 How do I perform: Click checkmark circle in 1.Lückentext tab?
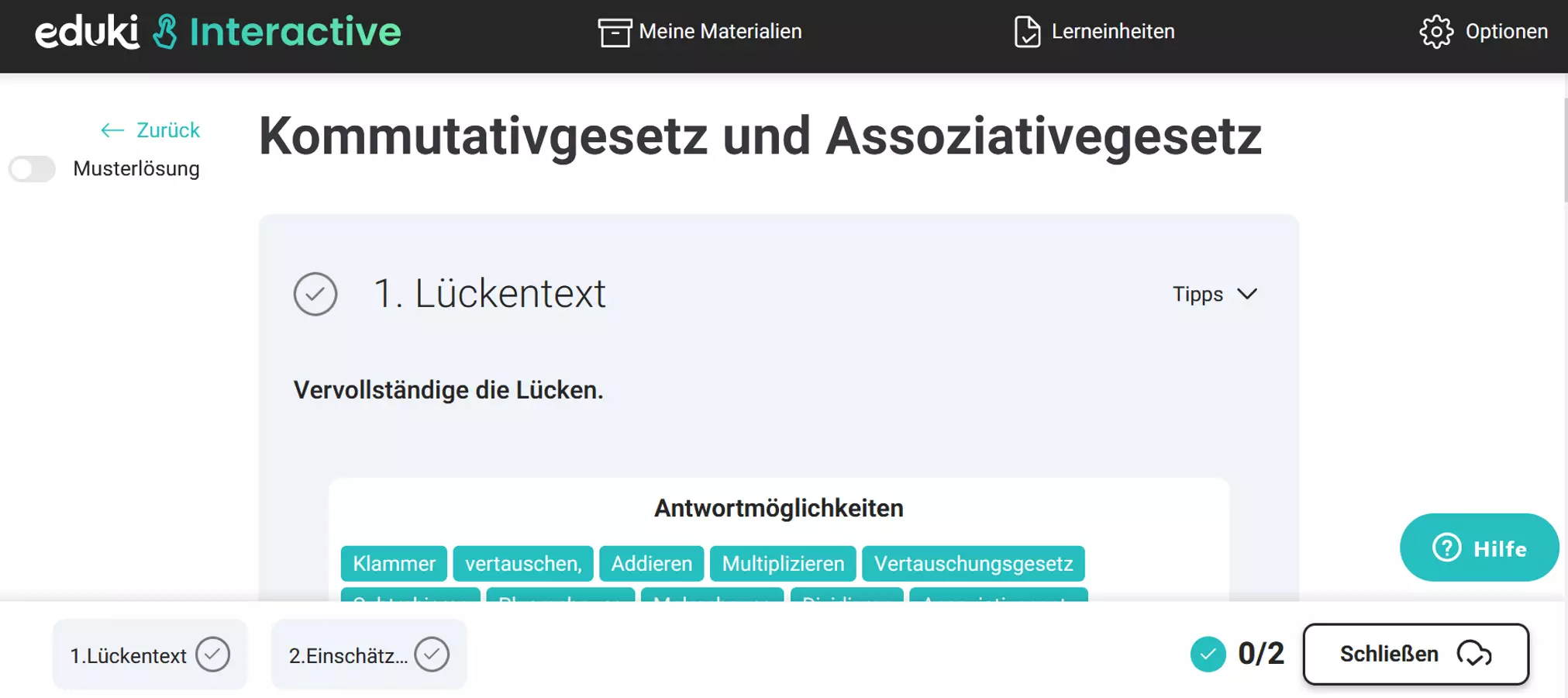point(212,655)
